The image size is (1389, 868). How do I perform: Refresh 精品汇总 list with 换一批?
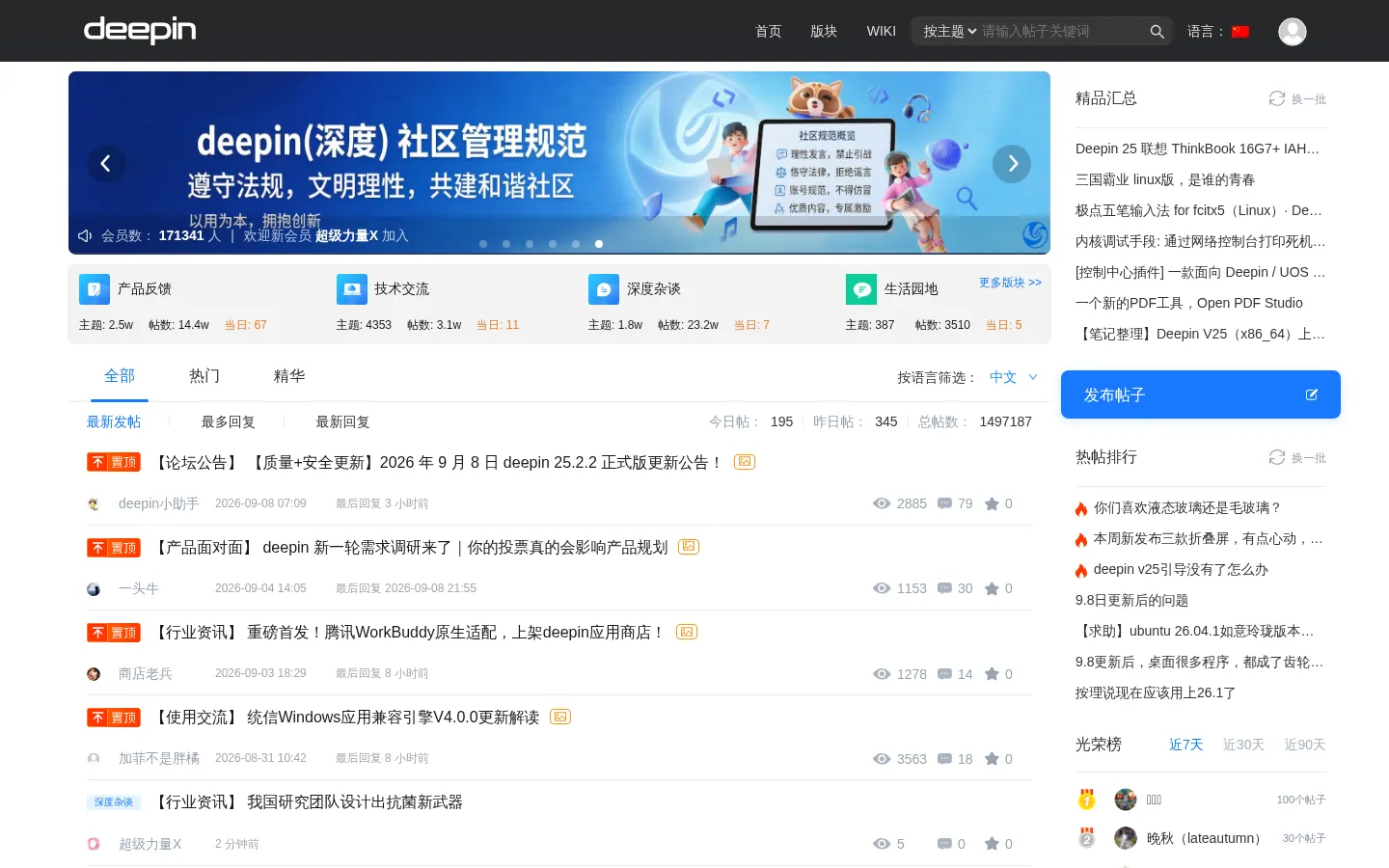[1297, 99]
